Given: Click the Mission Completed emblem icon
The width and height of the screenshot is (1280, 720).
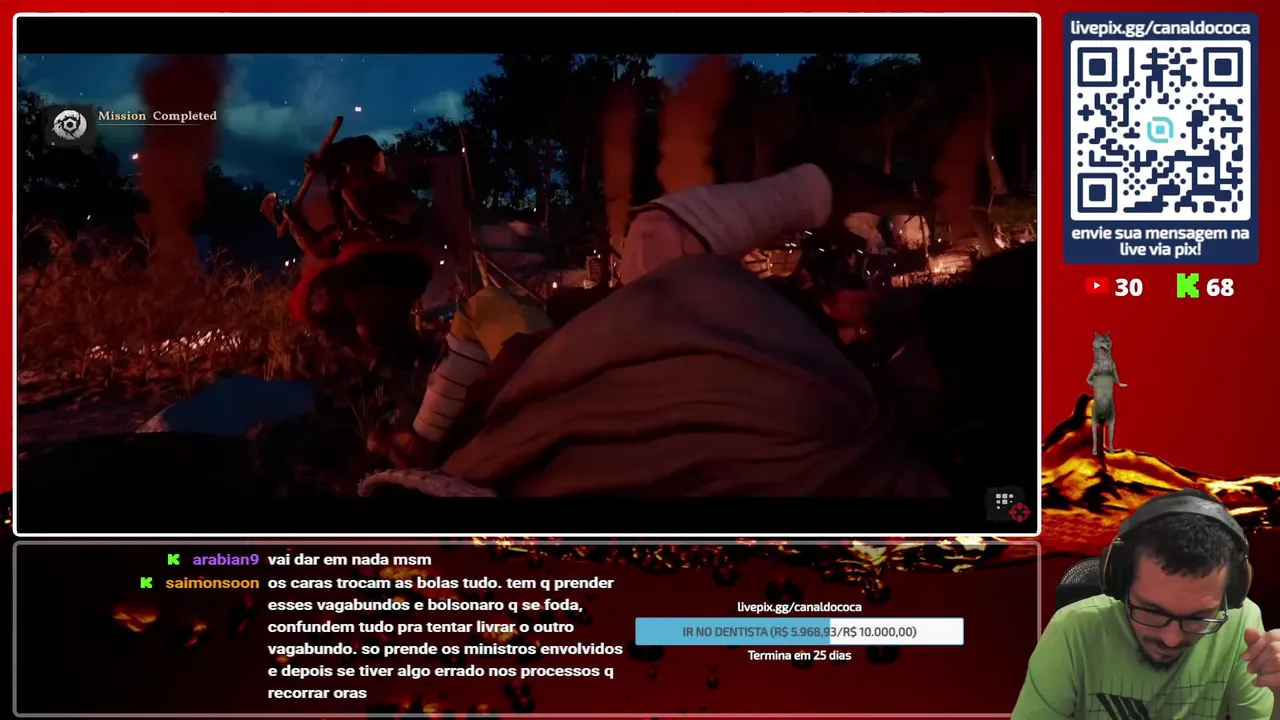Looking at the screenshot, I should [x=70, y=125].
